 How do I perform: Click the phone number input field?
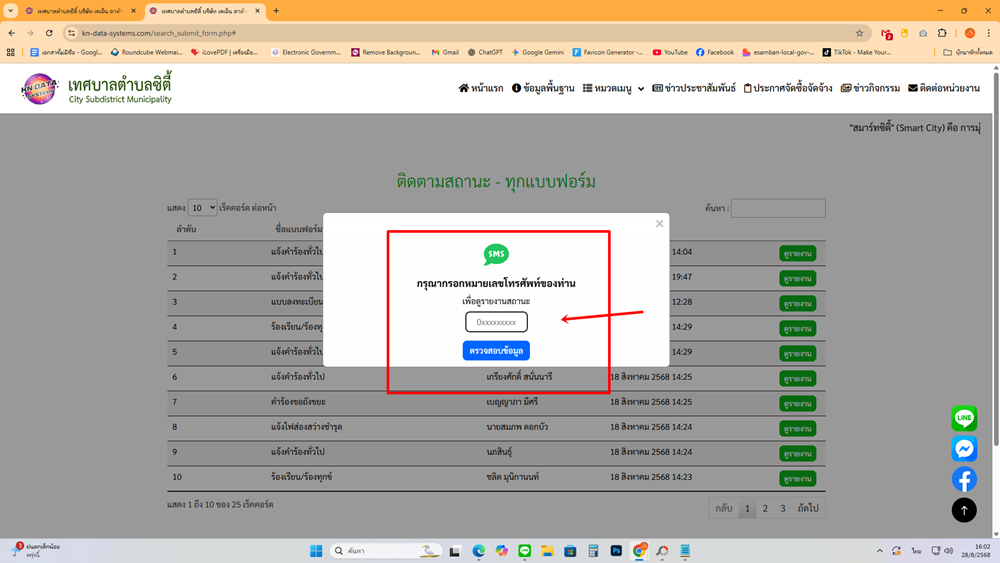[x=496, y=322]
